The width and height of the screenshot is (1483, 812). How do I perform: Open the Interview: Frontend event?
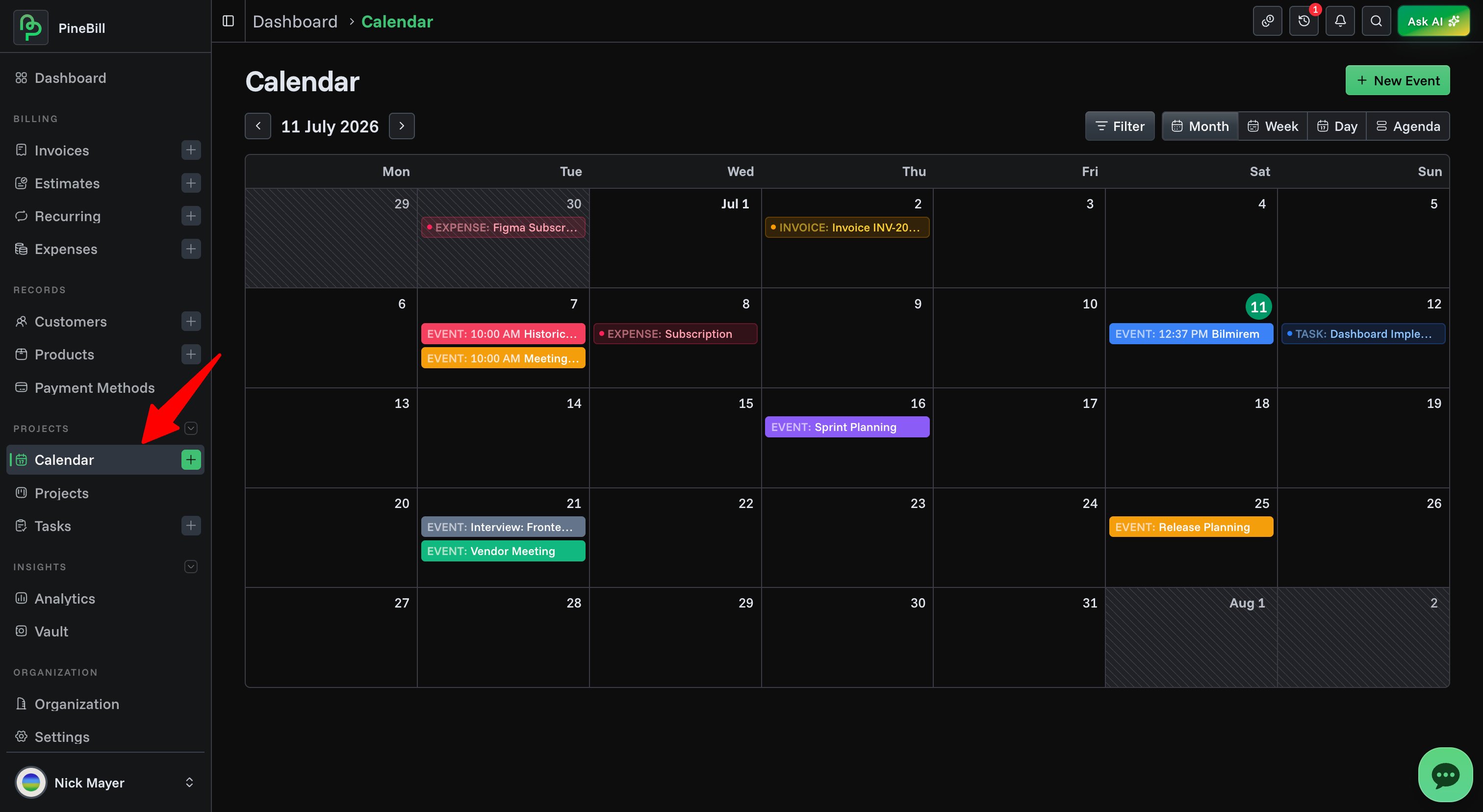(503, 527)
